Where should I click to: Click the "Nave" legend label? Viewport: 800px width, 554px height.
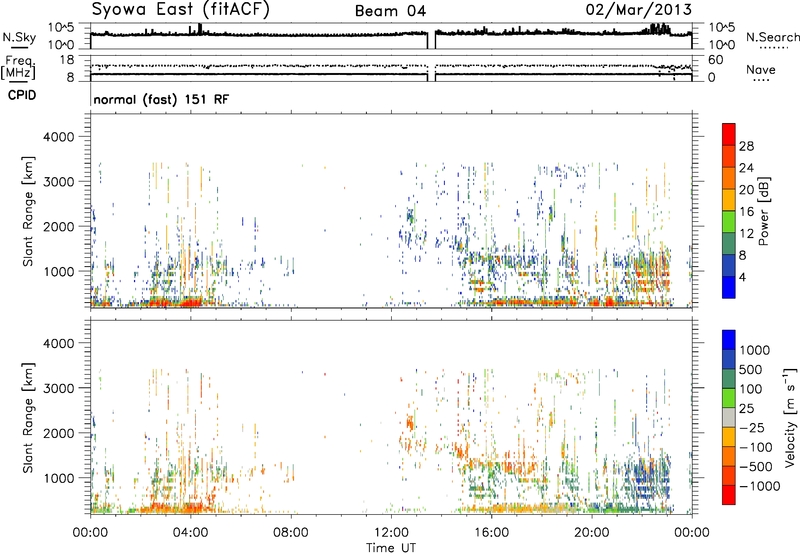(760, 69)
